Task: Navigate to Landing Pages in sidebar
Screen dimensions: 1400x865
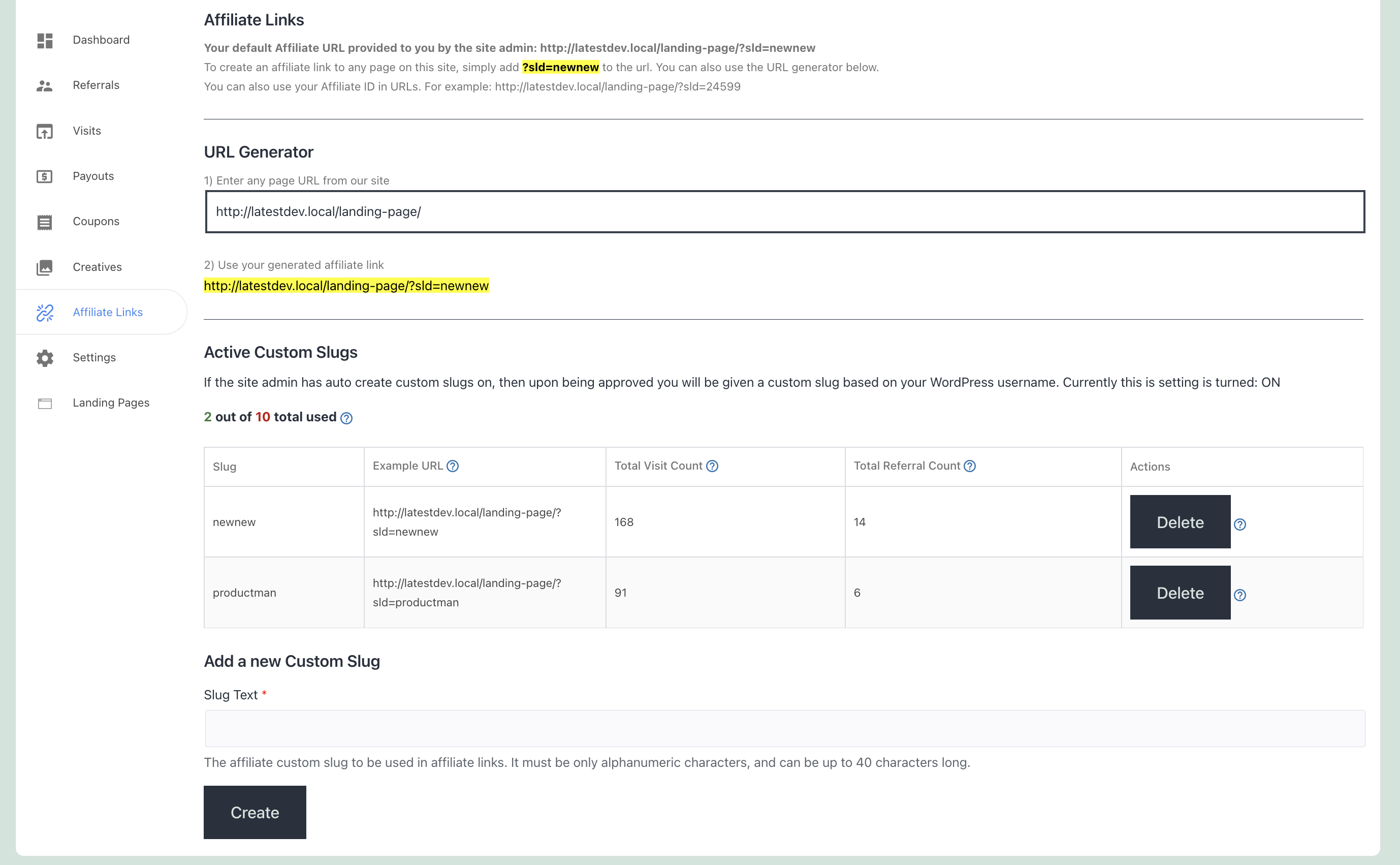Action: 111,403
